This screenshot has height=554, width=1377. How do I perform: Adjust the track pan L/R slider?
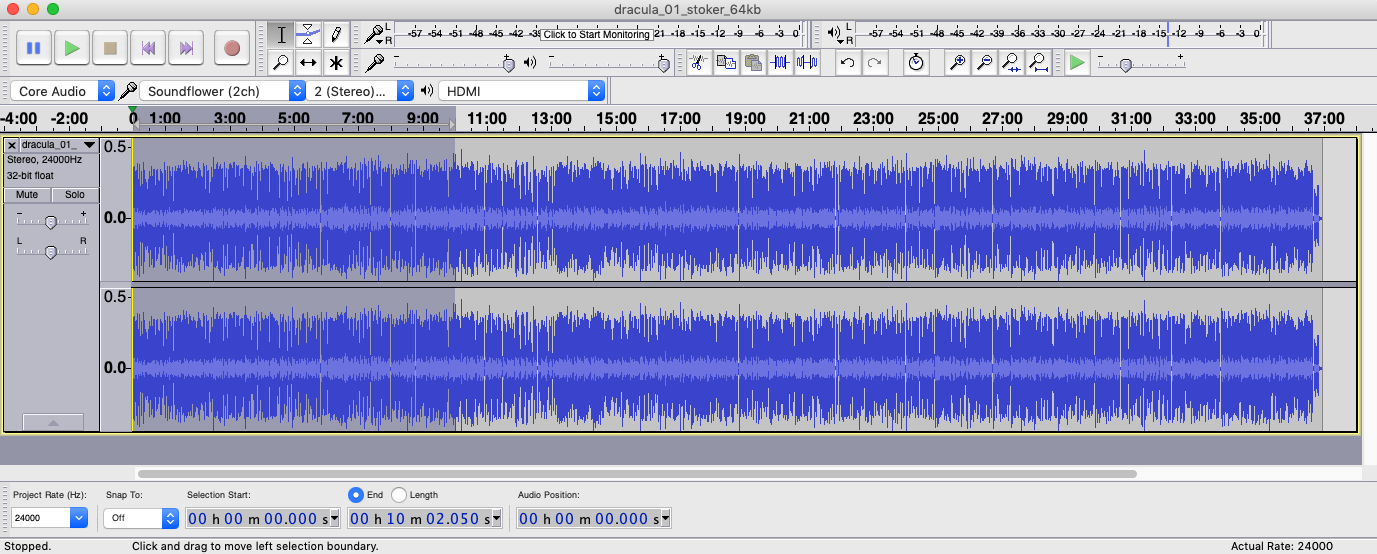pyautogui.click(x=50, y=251)
